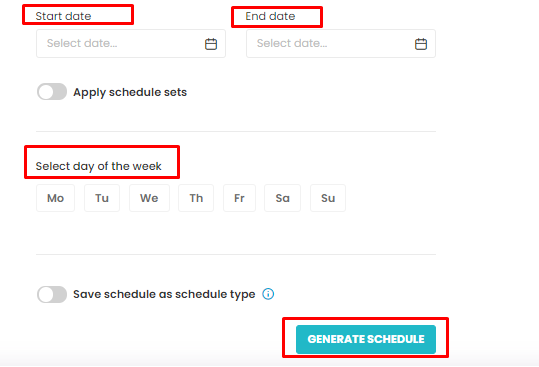Screen dimensions: 539x367
Task: Select Mo day button
Action: tap(55, 198)
